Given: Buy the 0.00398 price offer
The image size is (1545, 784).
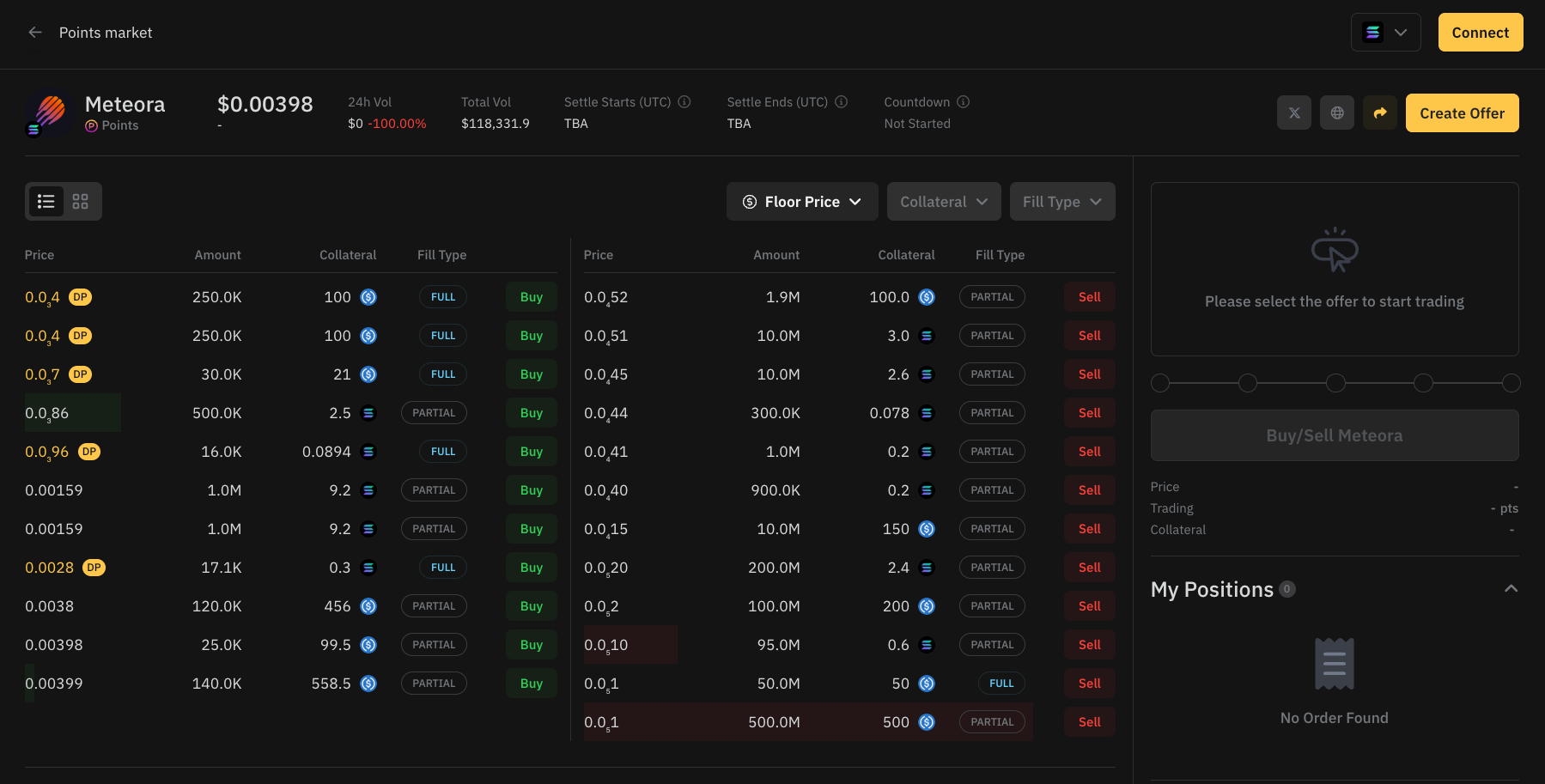Looking at the screenshot, I should pos(532,645).
